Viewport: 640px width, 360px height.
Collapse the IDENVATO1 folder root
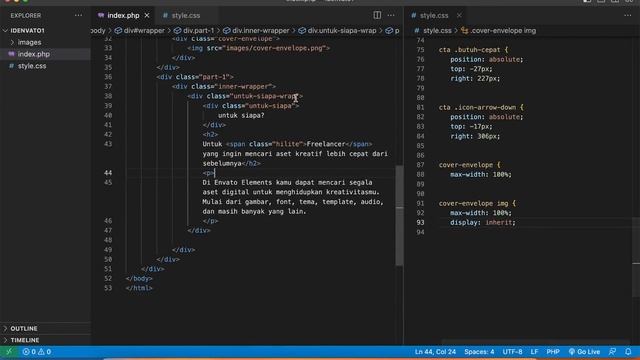click(27, 31)
